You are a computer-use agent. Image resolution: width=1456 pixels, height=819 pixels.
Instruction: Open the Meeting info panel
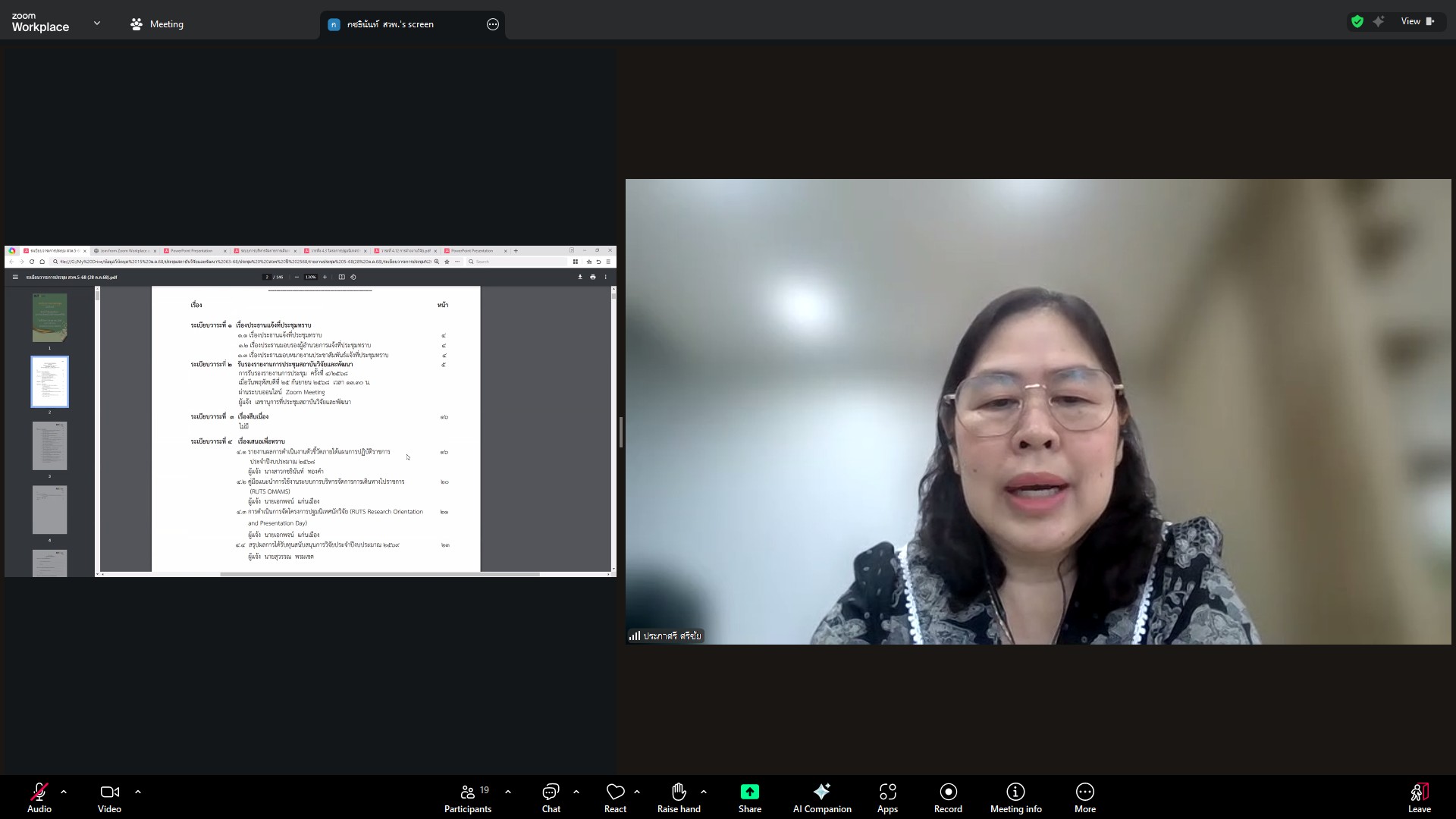[x=1015, y=797]
